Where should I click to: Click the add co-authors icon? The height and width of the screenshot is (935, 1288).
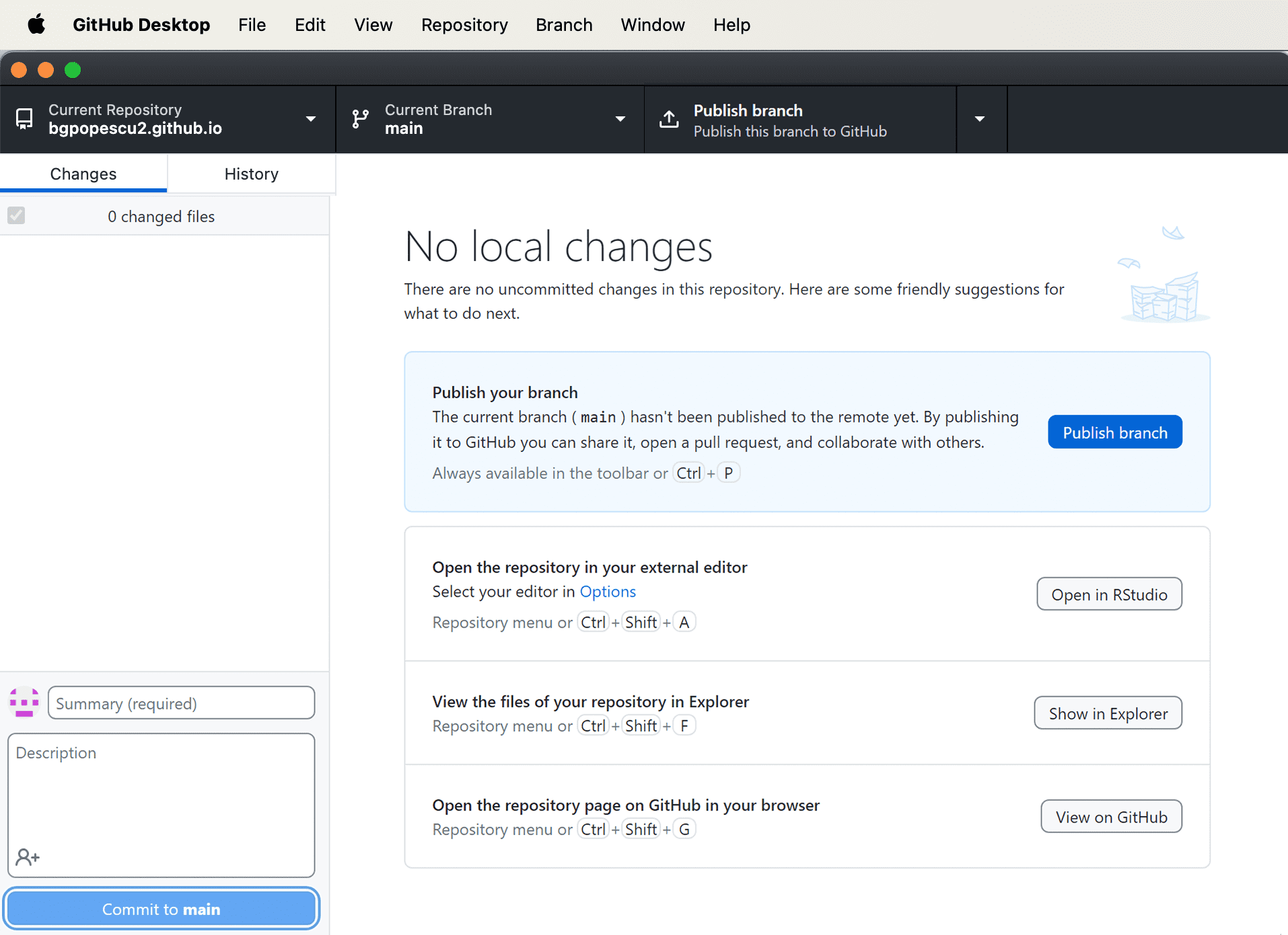[x=28, y=857]
